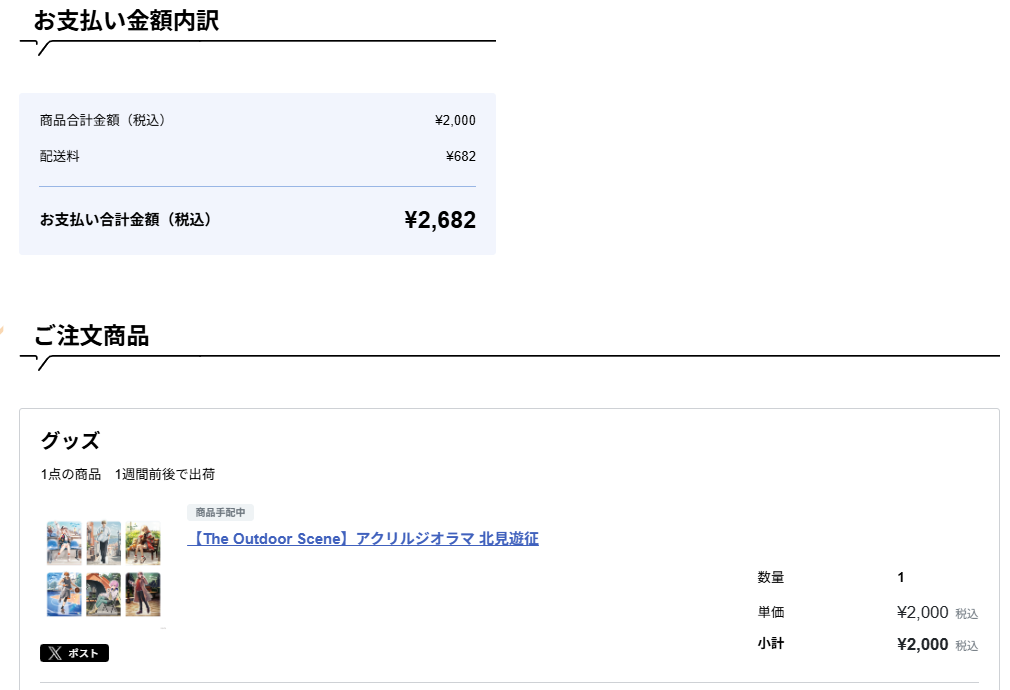Select the top-right character image in thumbnail
This screenshot has width=1010, height=690.
coord(143,543)
